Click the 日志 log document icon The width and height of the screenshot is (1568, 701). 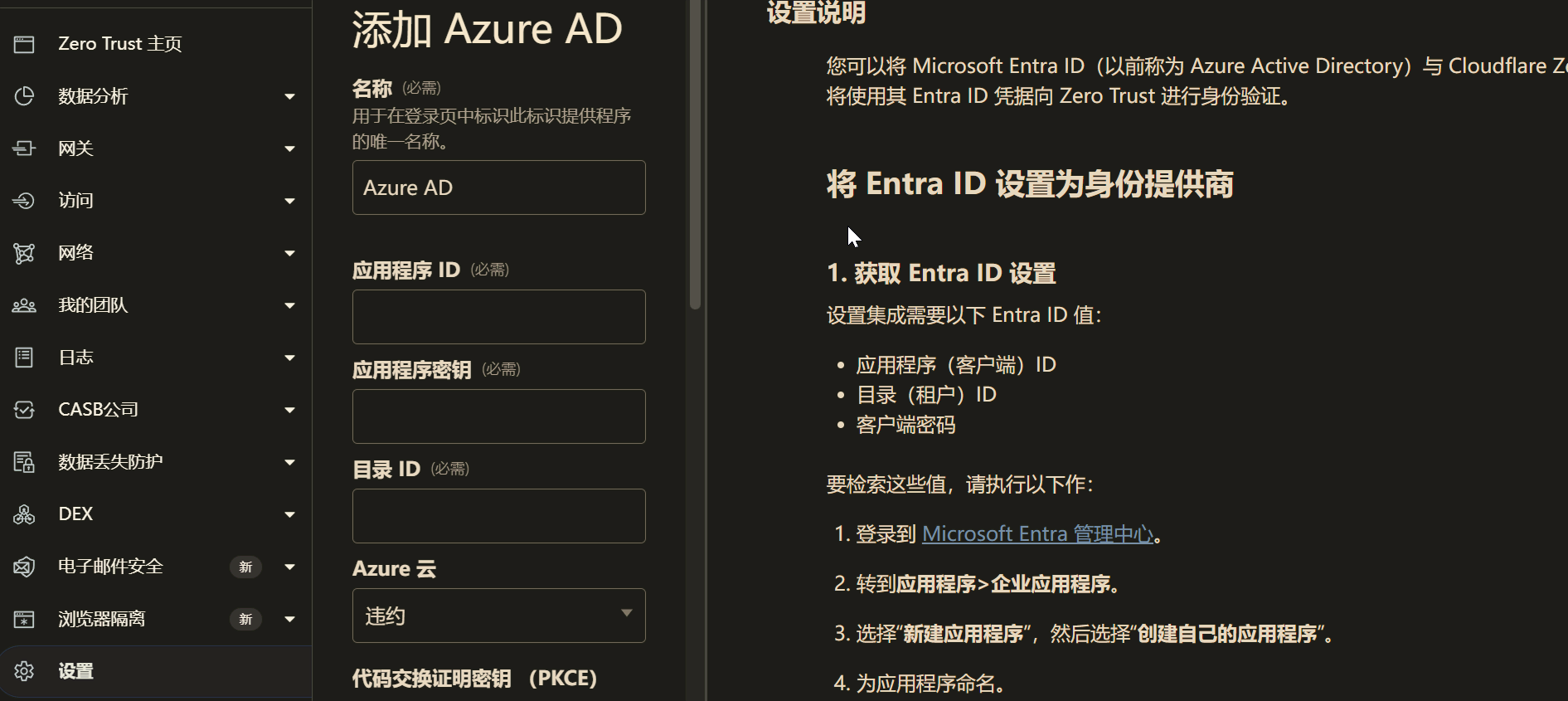[24, 358]
